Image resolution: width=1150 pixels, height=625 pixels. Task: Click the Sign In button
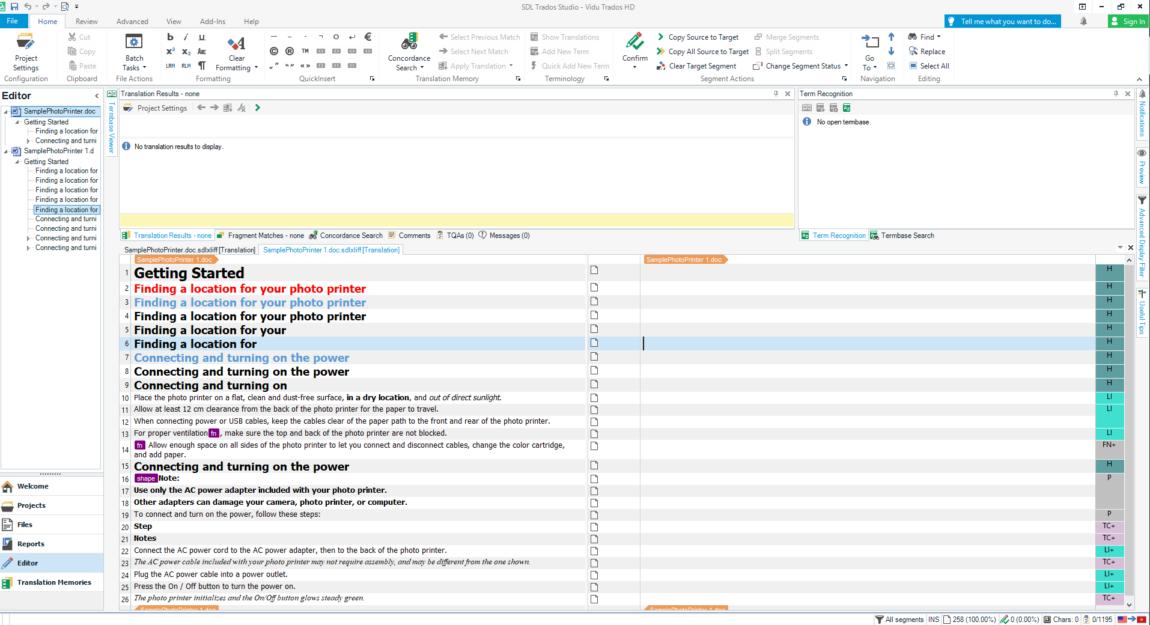point(1127,21)
